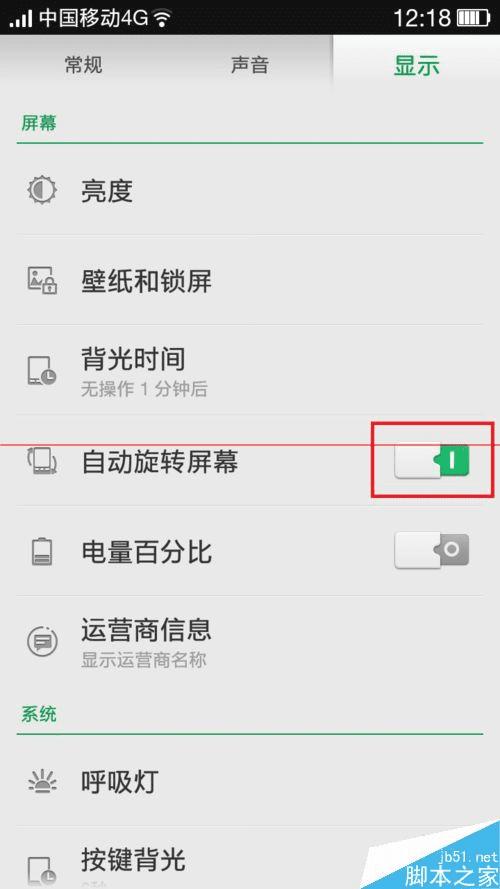Disable the 自动旋转屏幕 toggle
This screenshot has width=500, height=889.
pyautogui.click(x=433, y=461)
